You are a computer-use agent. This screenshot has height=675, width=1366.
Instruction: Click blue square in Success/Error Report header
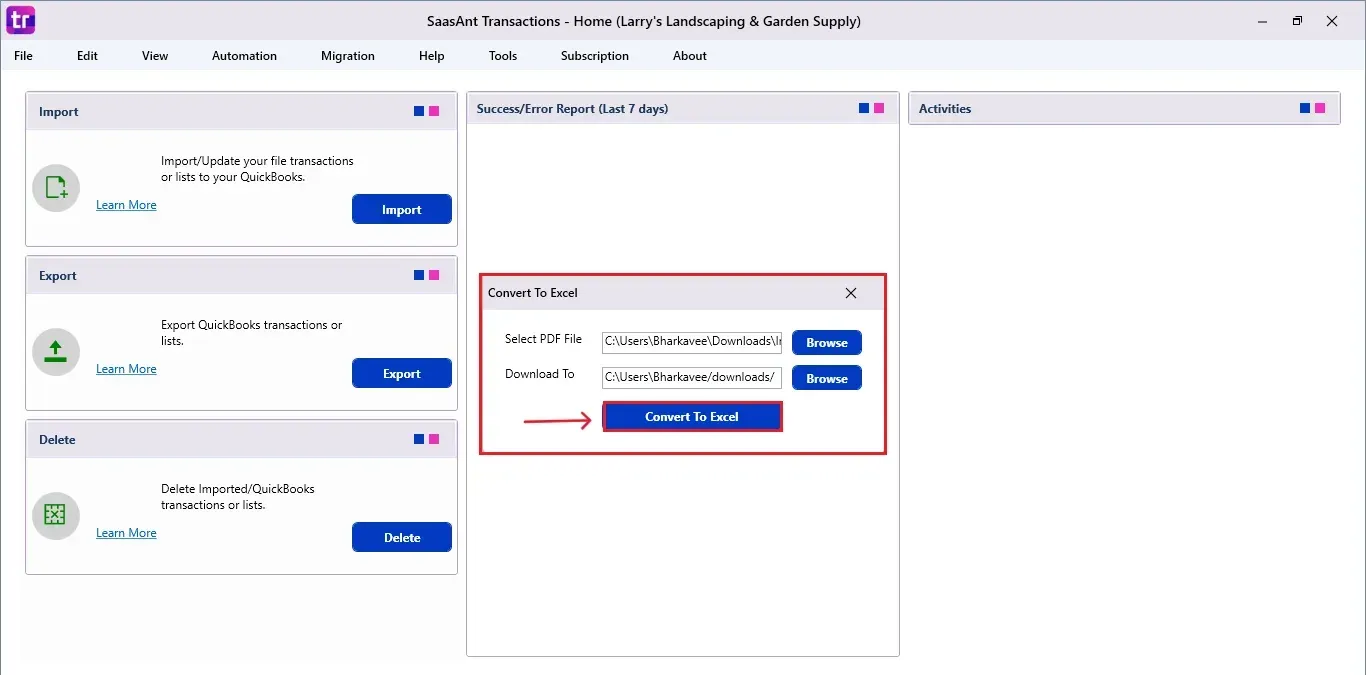coord(864,108)
